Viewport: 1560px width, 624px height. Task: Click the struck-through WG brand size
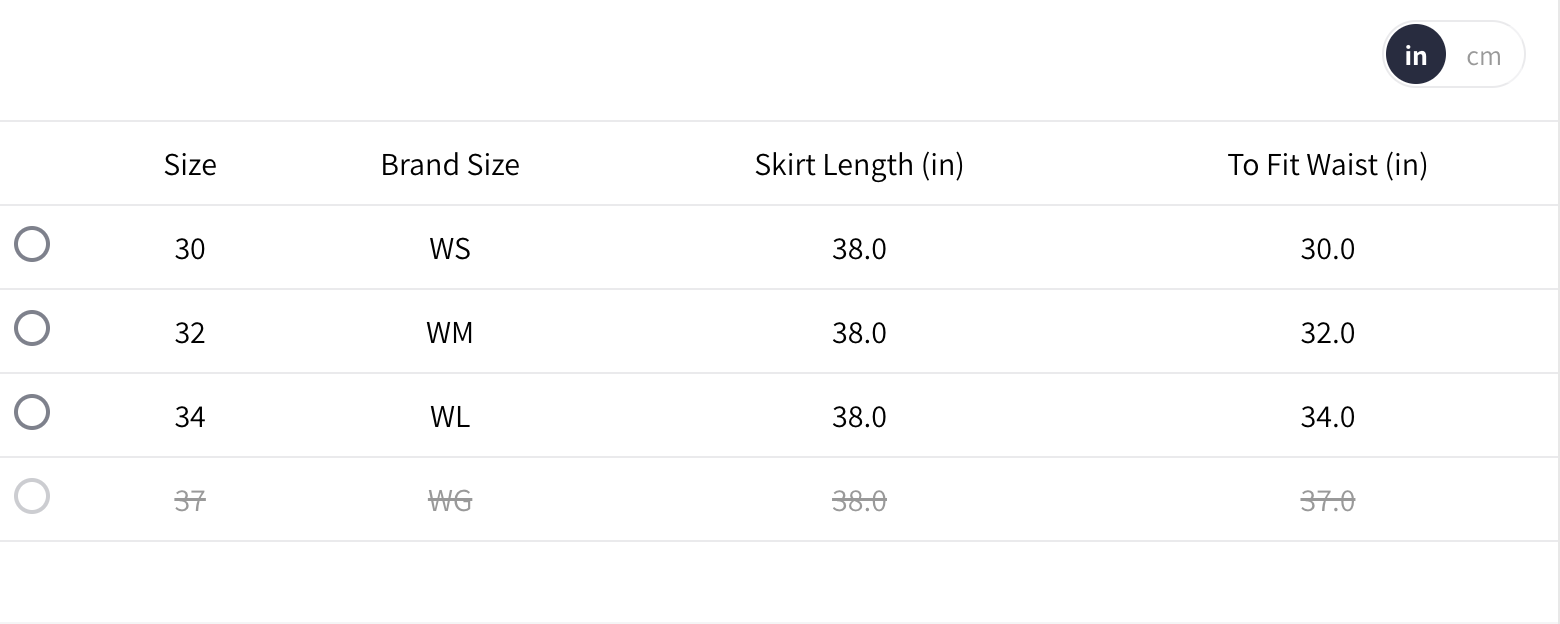pyautogui.click(x=450, y=500)
